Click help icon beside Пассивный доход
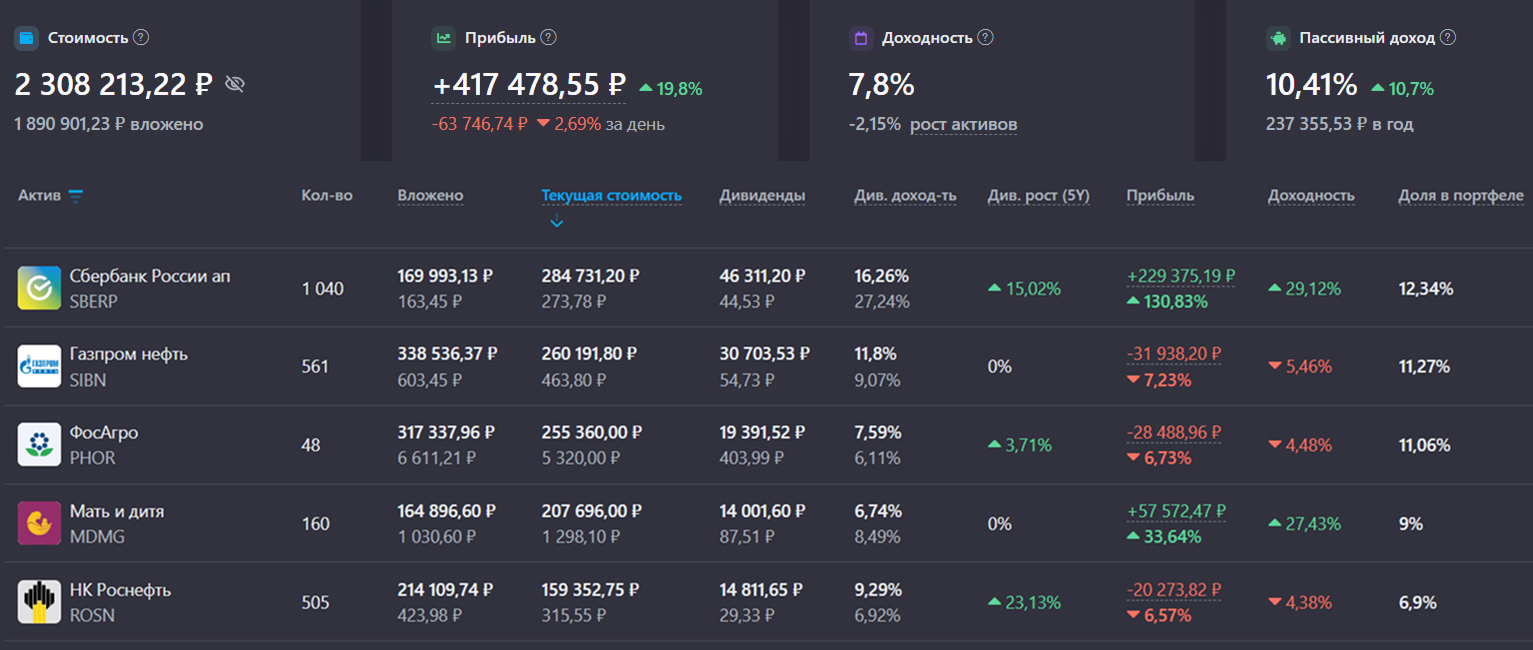This screenshot has height=650, width=1533. [1447, 37]
